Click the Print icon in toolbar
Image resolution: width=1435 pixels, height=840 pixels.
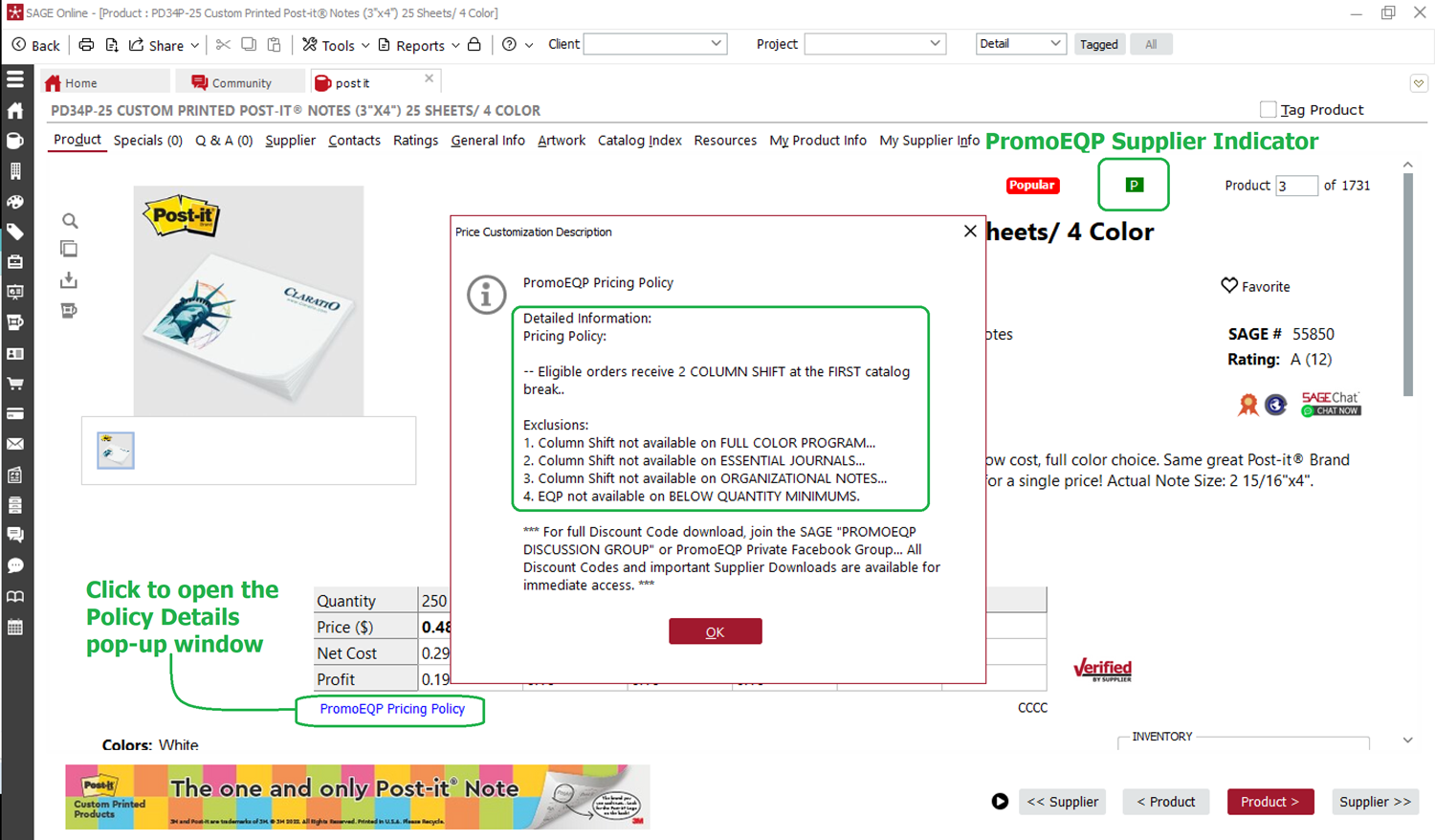click(x=86, y=45)
